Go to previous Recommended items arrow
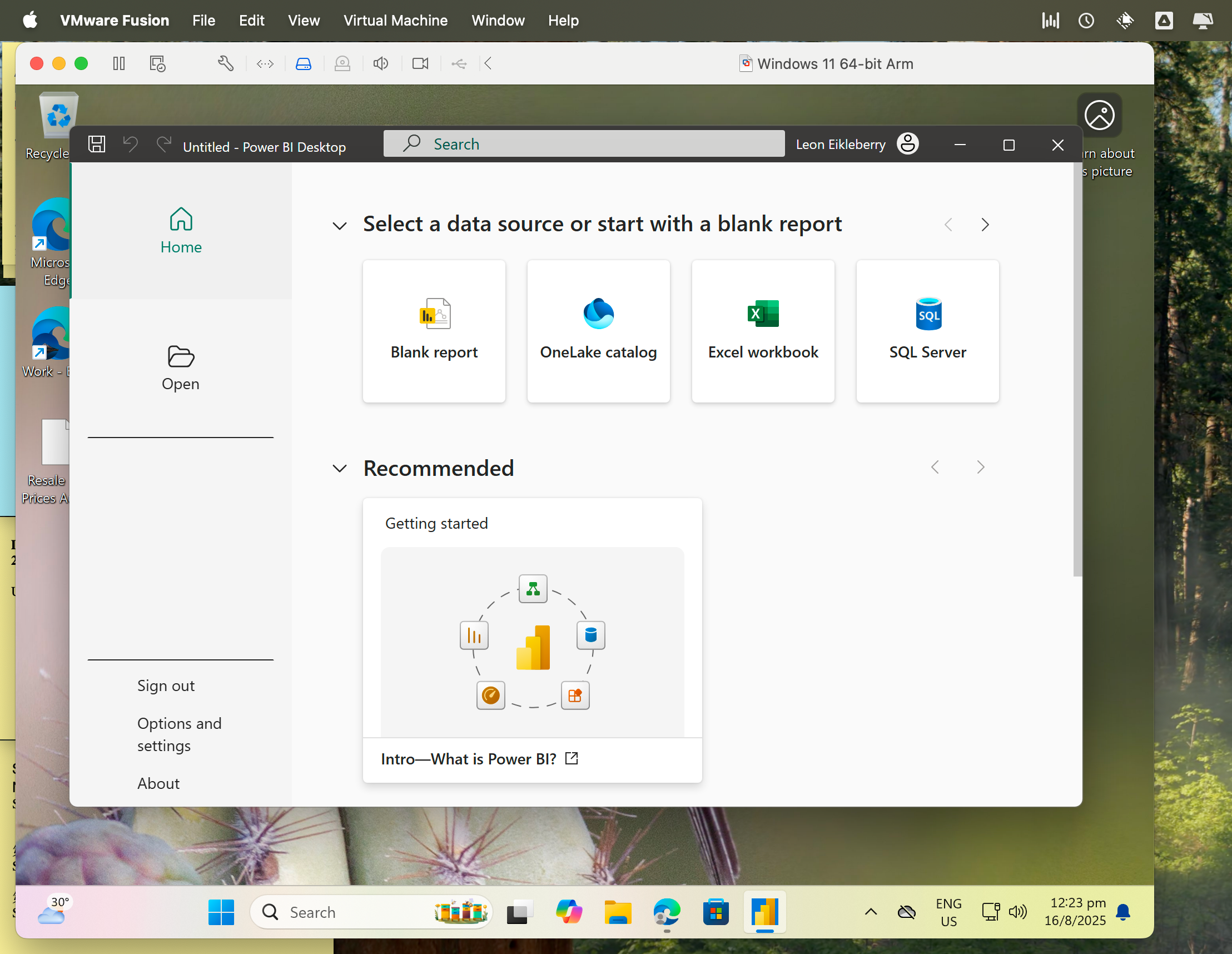This screenshot has width=1232, height=954. point(935,467)
